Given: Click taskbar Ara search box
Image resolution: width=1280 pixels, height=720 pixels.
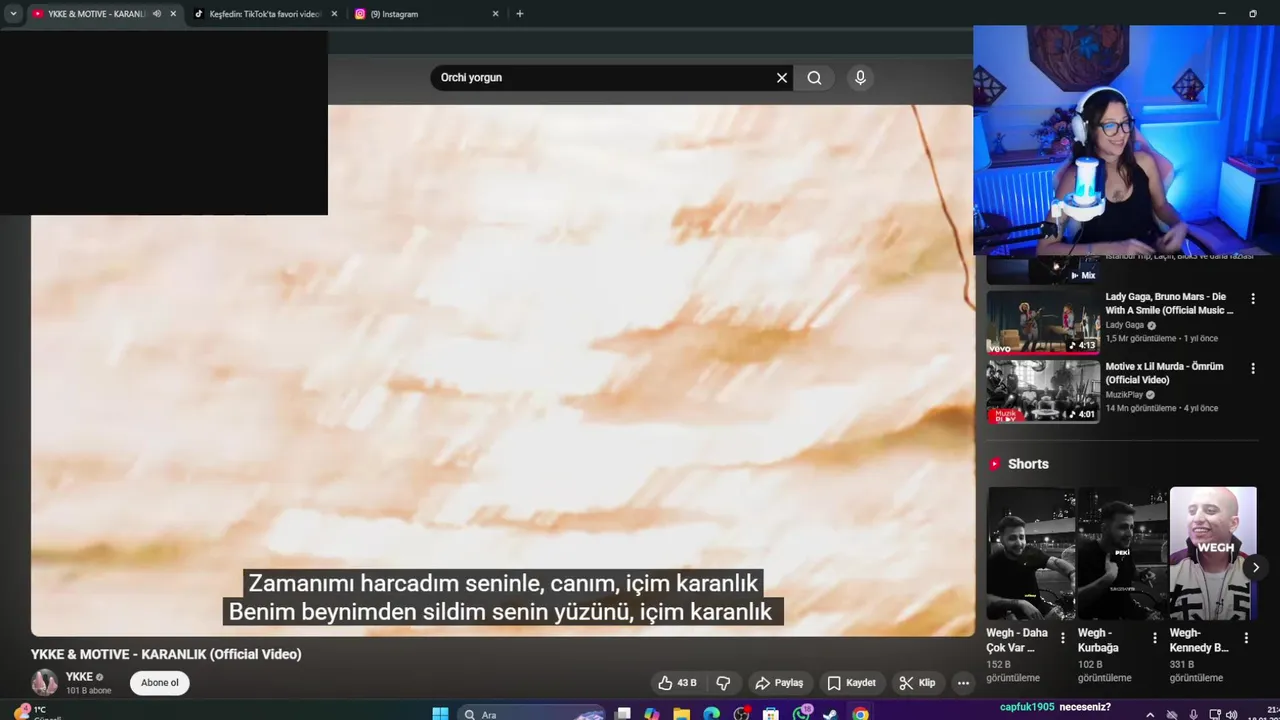Looking at the screenshot, I should [x=532, y=714].
